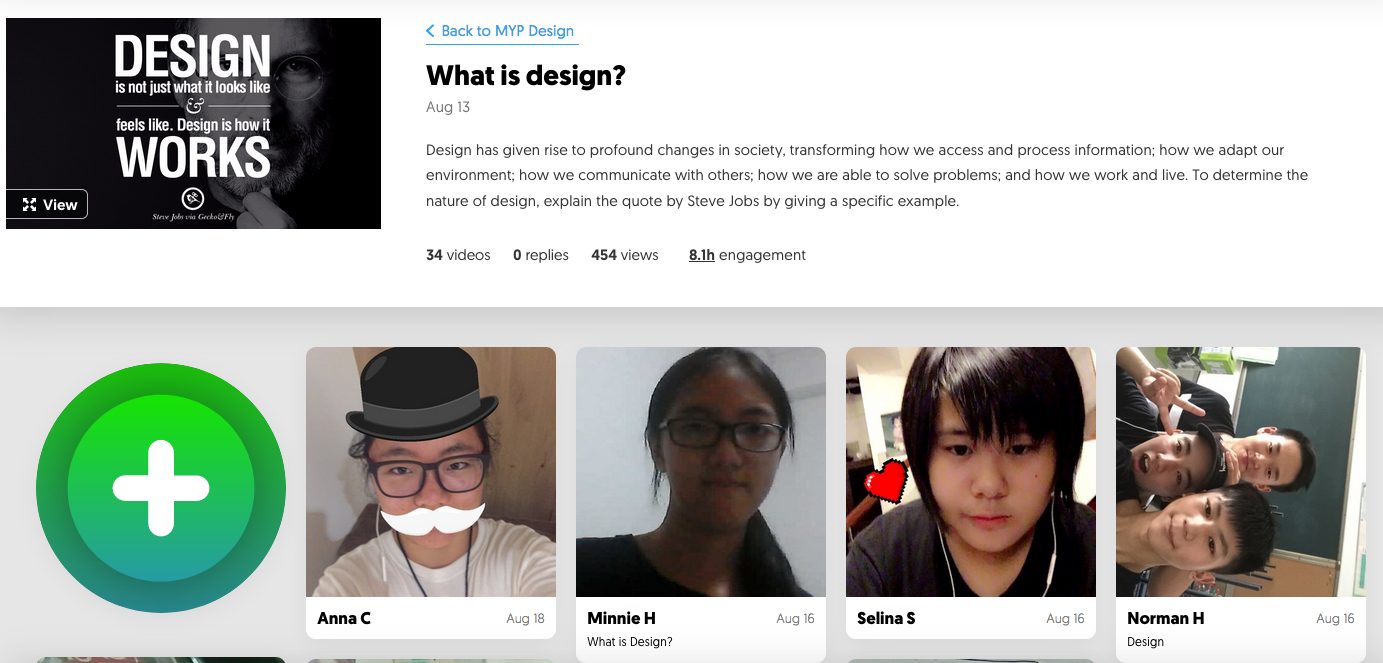This screenshot has width=1383, height=663.
Task: Click the name Selina S
Action: pos(886,618)
